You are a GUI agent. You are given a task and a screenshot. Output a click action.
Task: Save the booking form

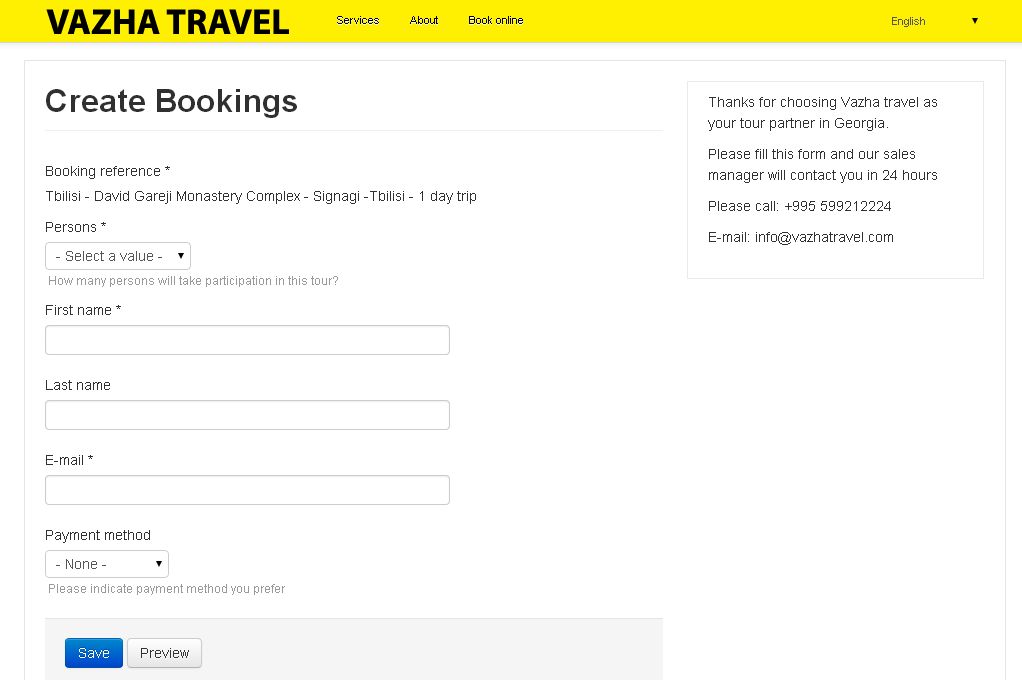(94, 653)
